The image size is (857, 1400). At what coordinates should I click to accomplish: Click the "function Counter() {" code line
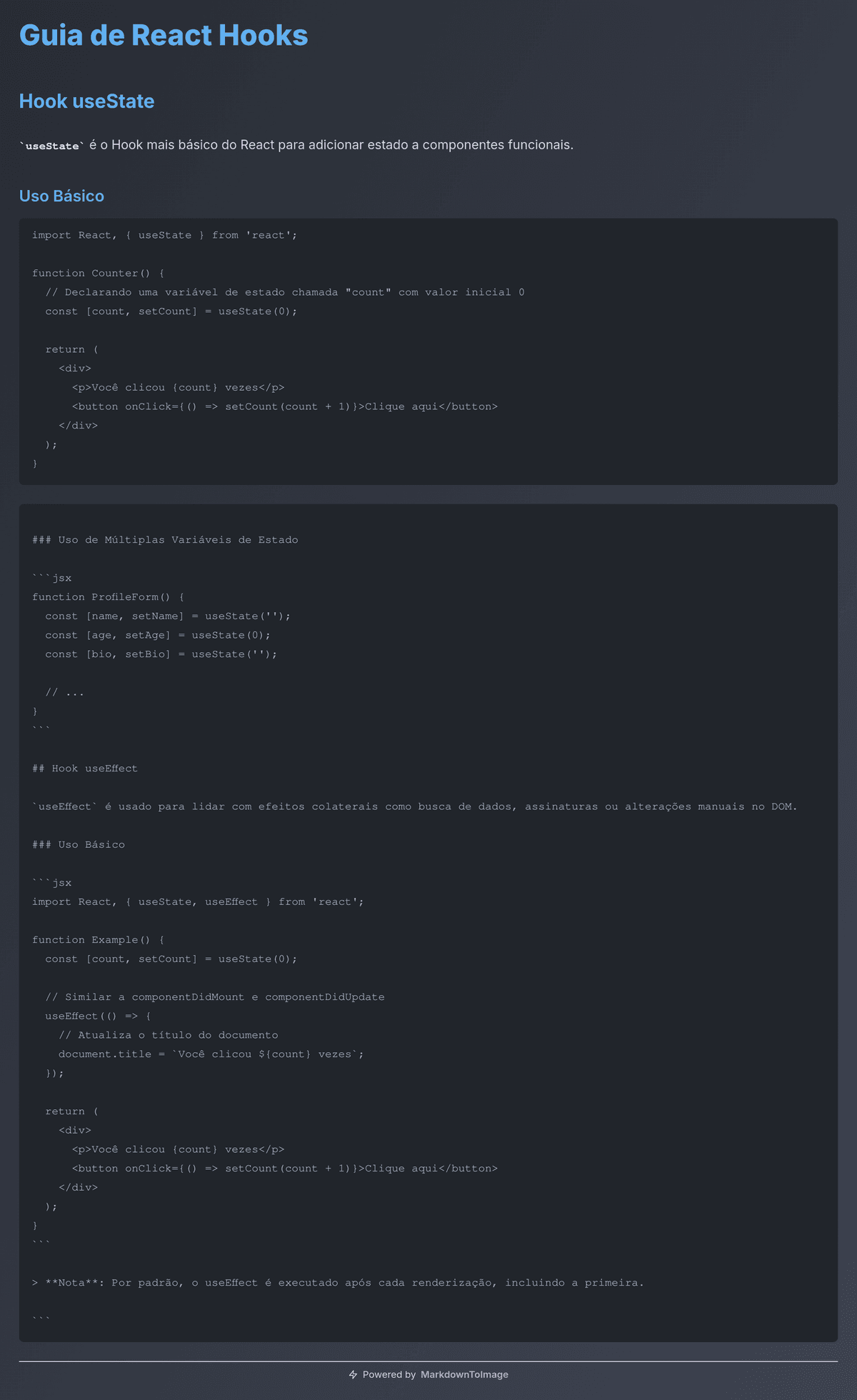click(x=99, y=273)
